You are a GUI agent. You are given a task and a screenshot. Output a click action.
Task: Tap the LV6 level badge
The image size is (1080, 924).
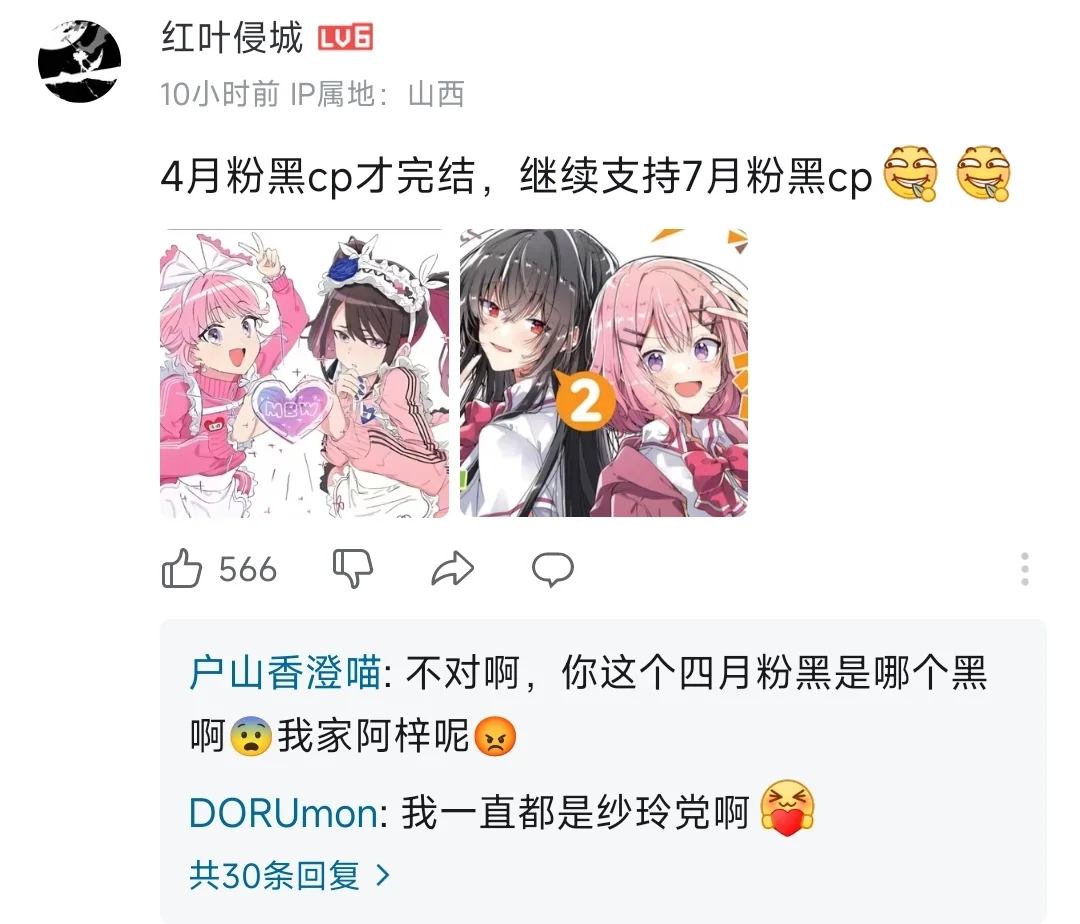pos(345,38)
